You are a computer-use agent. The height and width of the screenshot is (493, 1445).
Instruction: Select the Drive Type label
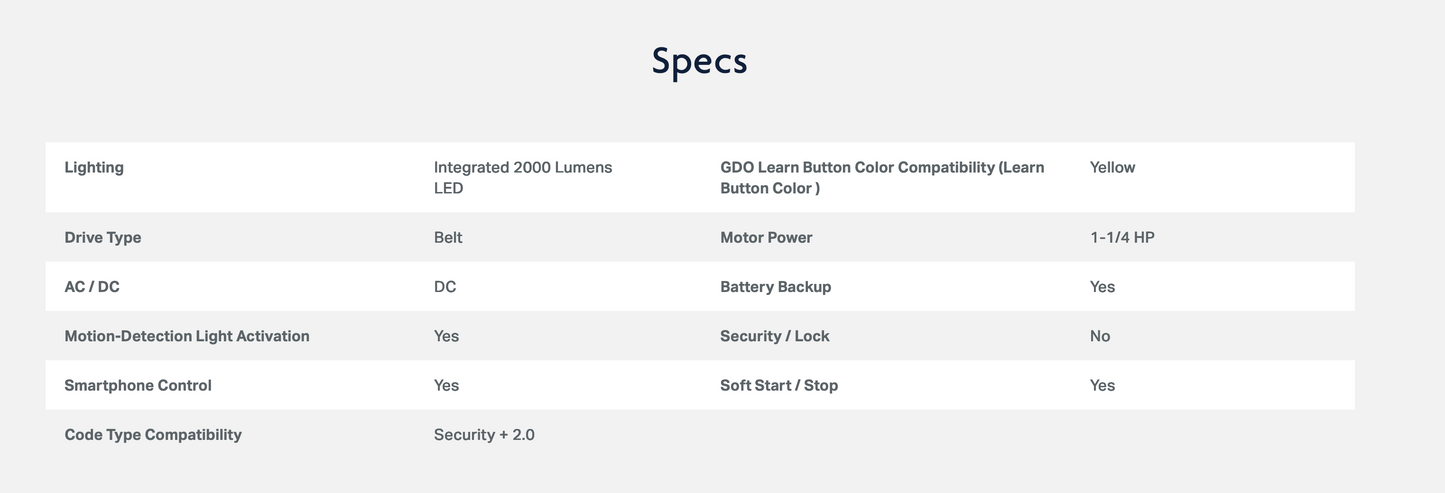click(x=103, y=237)
